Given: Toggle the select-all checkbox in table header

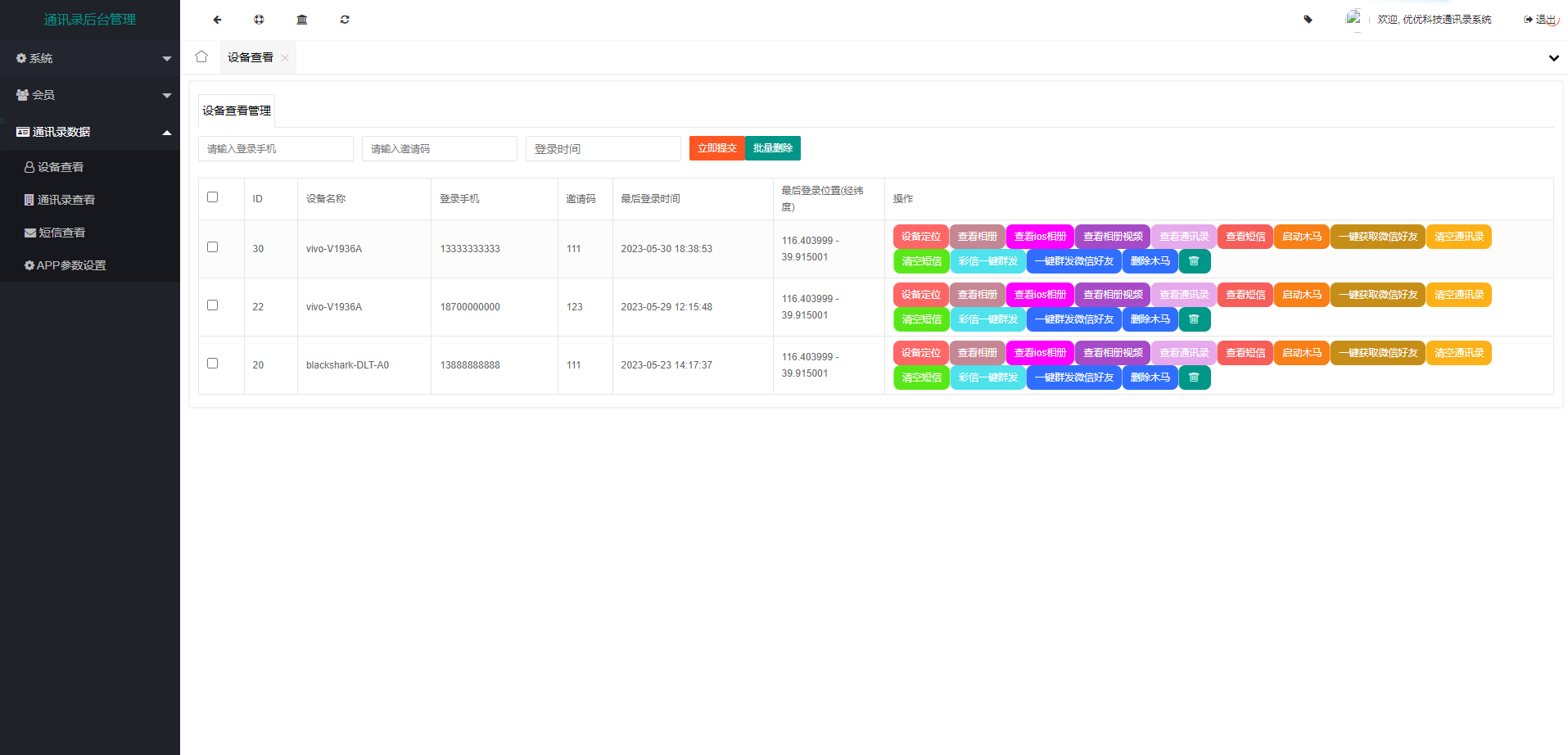Looking at the screenshot, I should coord(213,197).
